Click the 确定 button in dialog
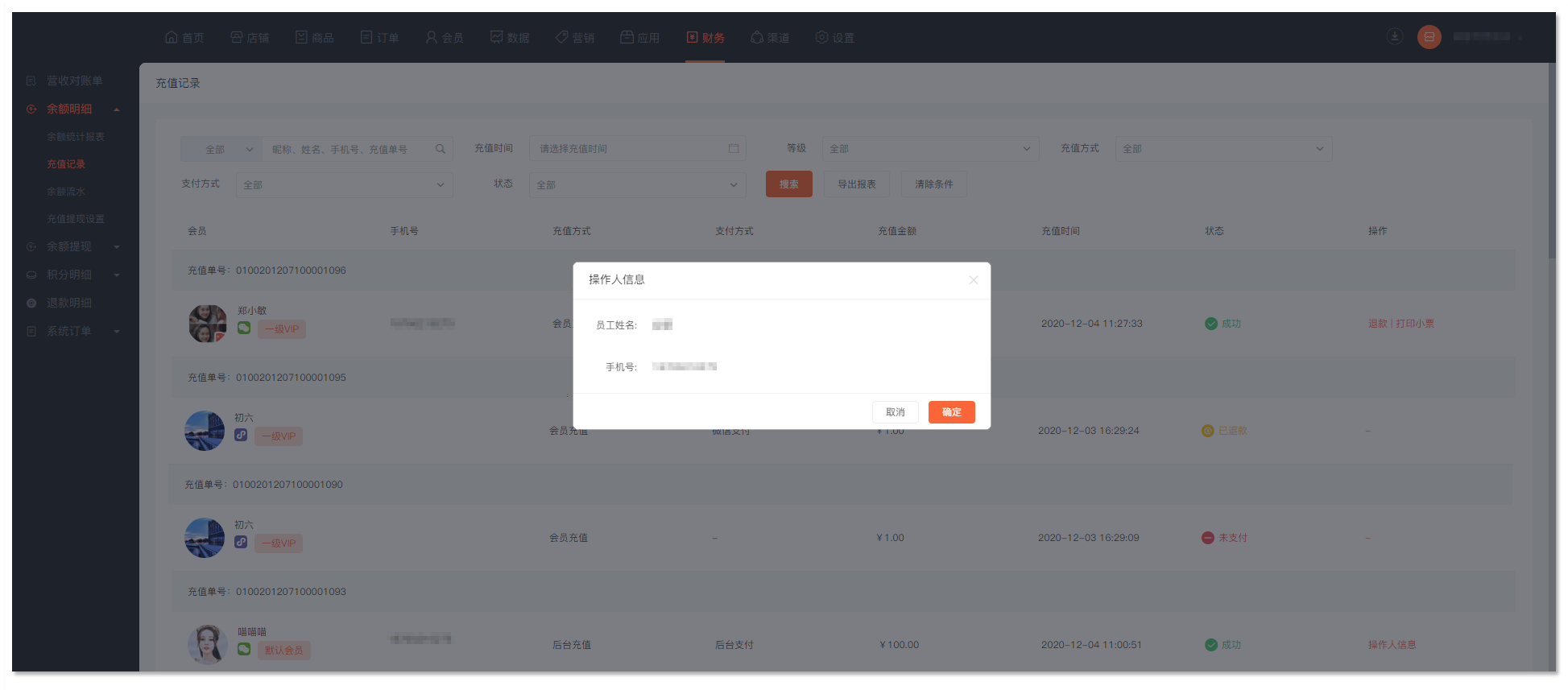The height and width of the screenshot is (690, 1568). click(x=951, y=412)
